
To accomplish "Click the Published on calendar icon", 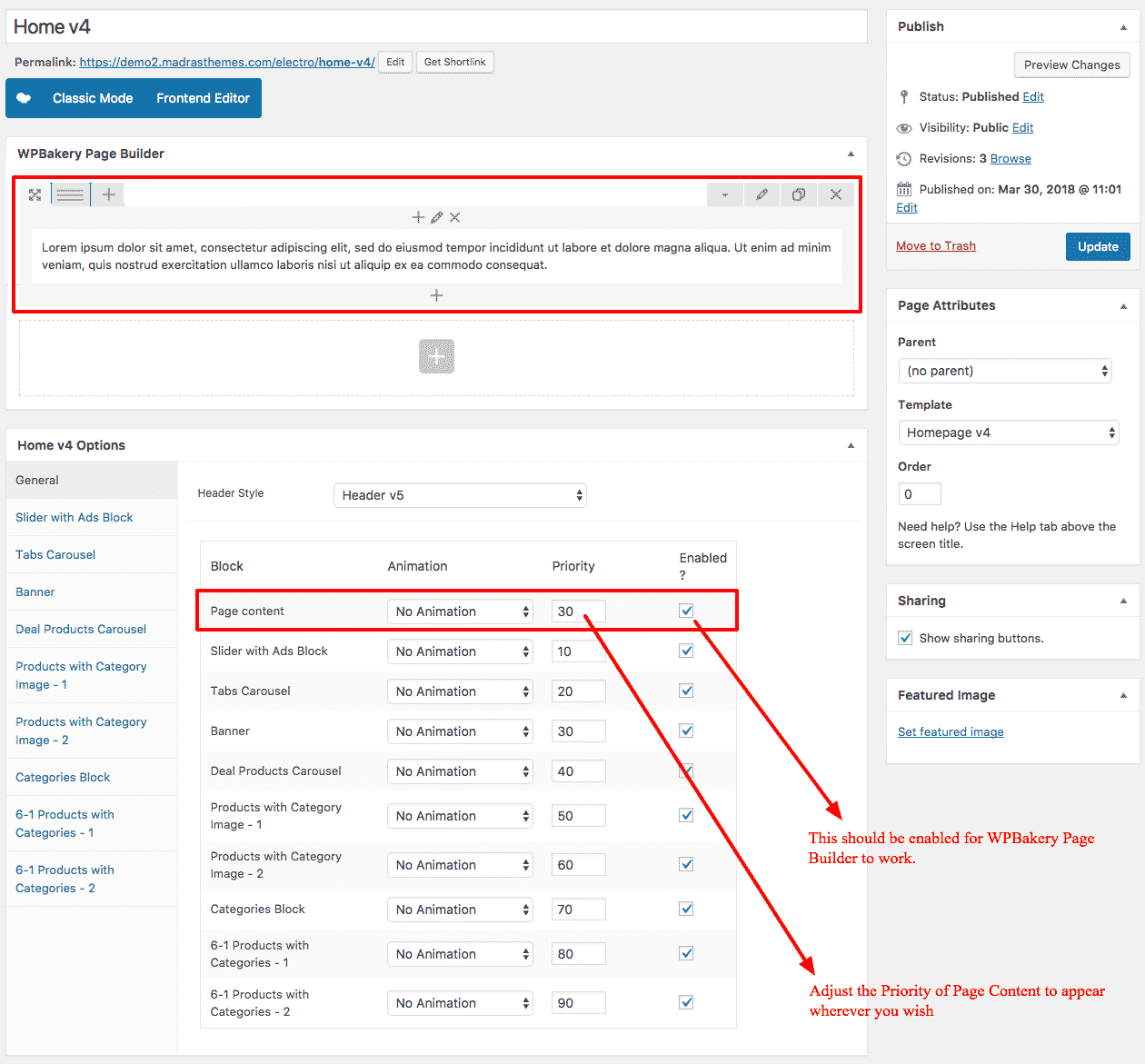I will coord(903,189).
